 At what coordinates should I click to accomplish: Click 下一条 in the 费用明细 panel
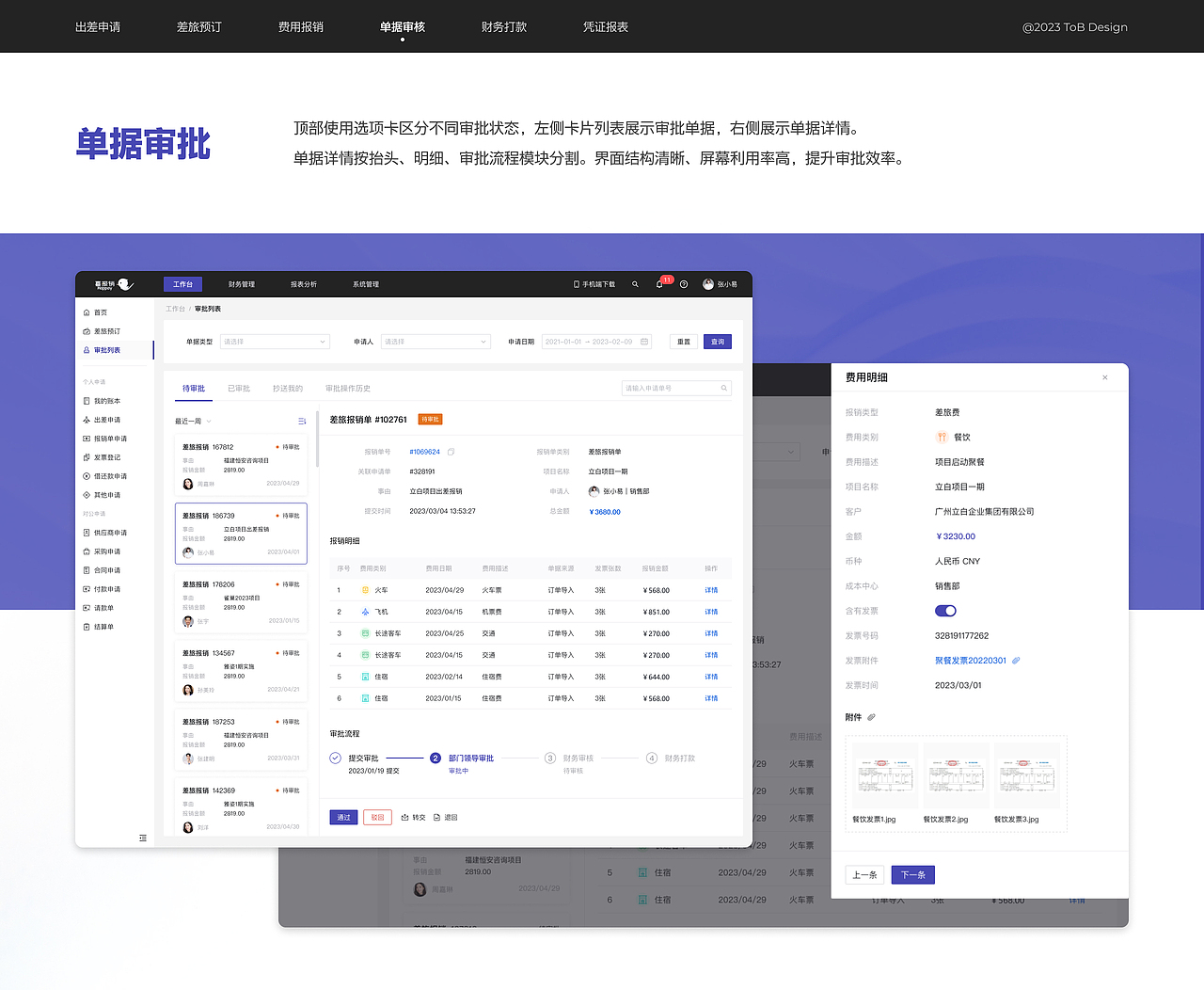[912, 875]
